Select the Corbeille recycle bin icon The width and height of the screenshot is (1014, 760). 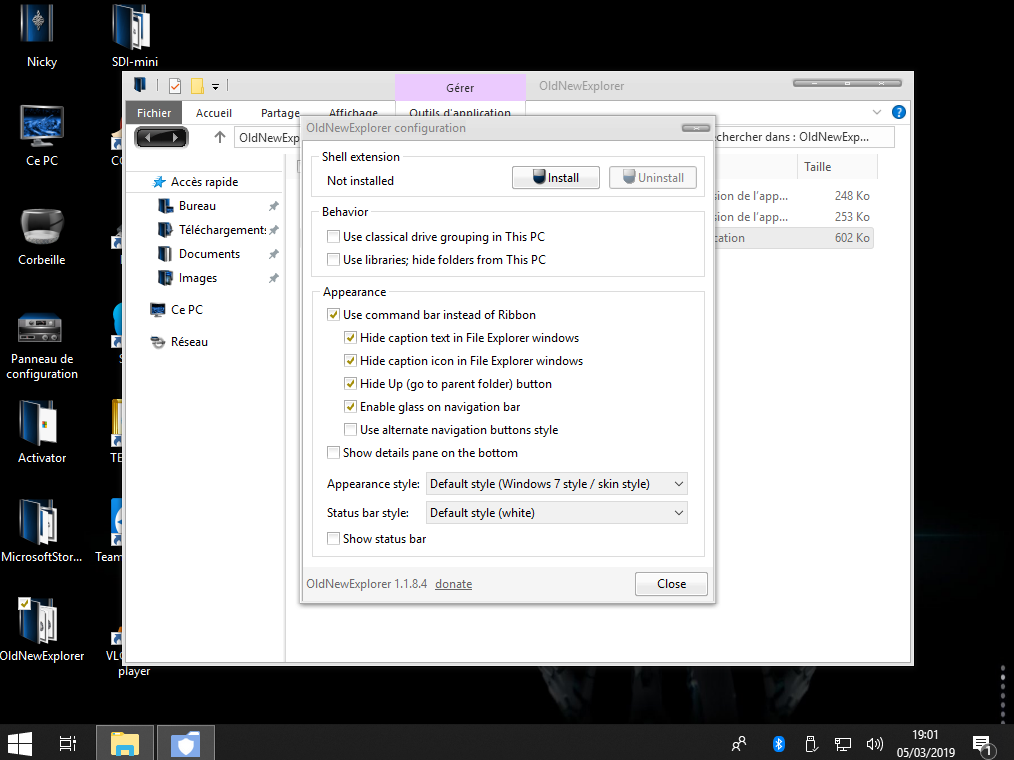[x=42, y=235]
